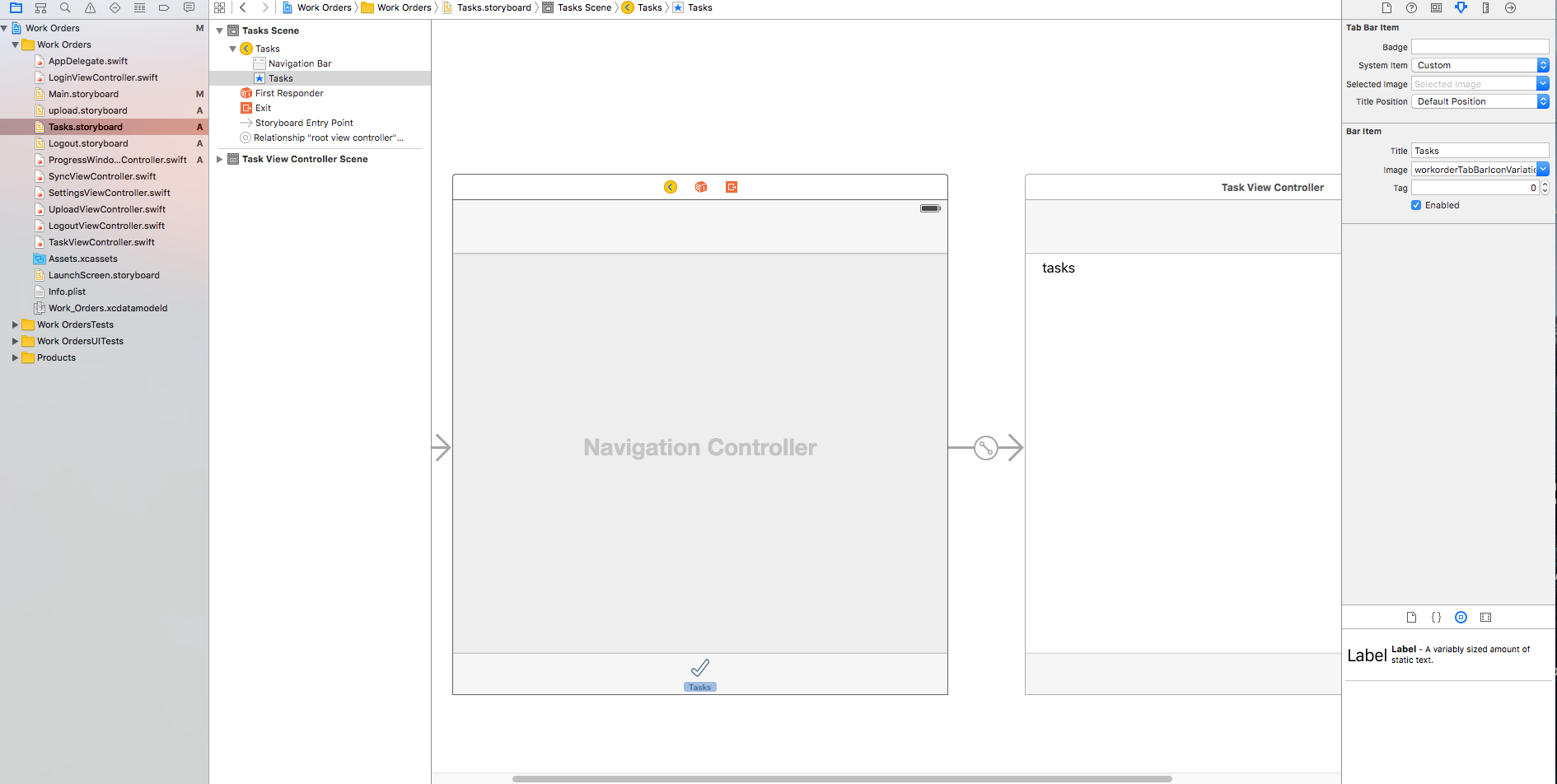
Task: Click Tasks in the jump bar breadcrumb
Action: point(650,7)
